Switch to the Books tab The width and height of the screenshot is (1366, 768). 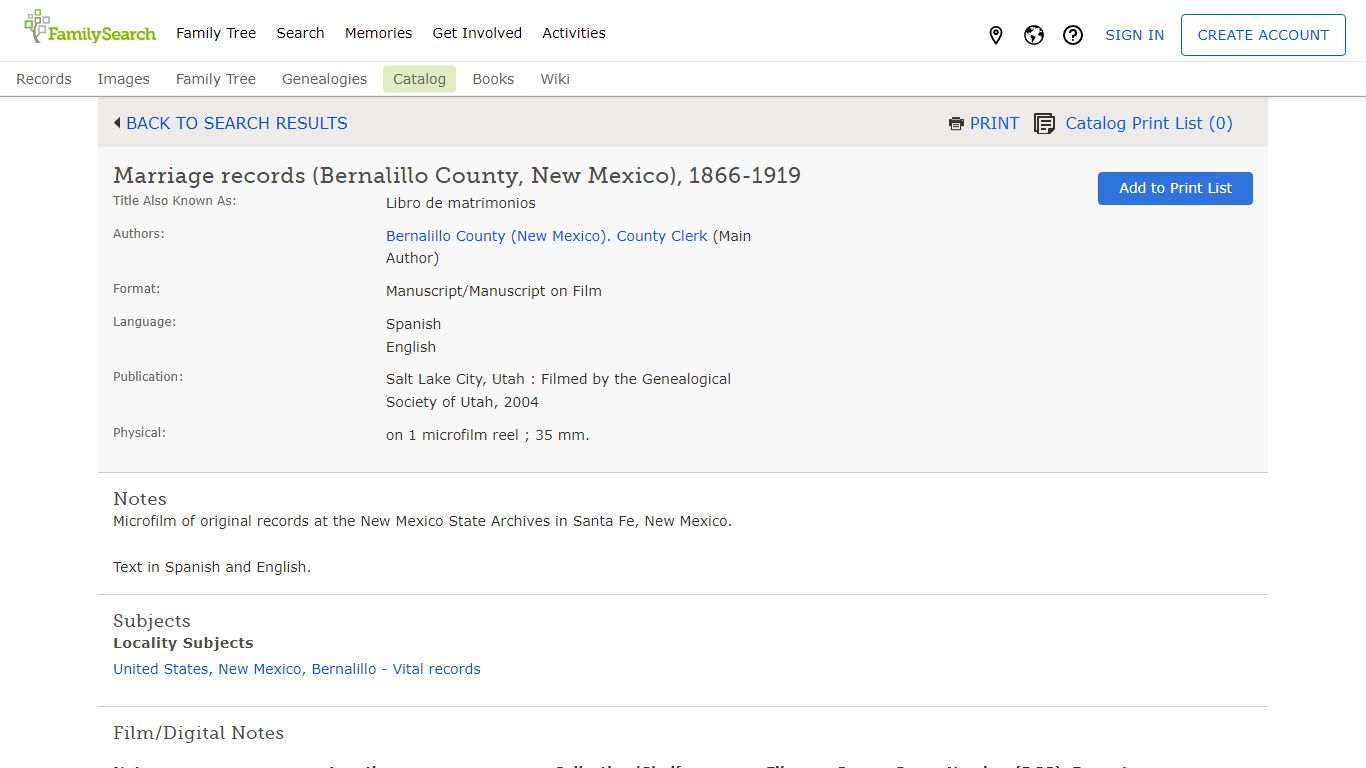(493, 79)
